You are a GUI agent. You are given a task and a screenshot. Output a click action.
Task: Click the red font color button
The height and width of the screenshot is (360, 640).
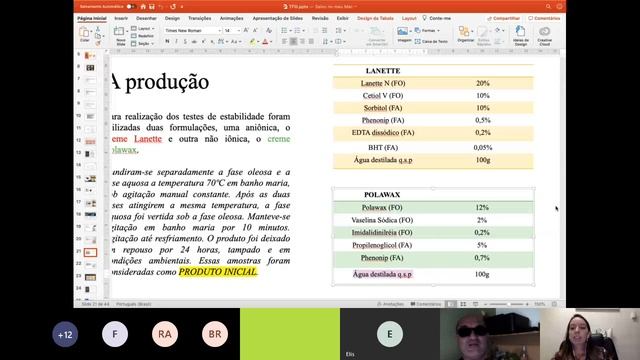pos(265,42)
